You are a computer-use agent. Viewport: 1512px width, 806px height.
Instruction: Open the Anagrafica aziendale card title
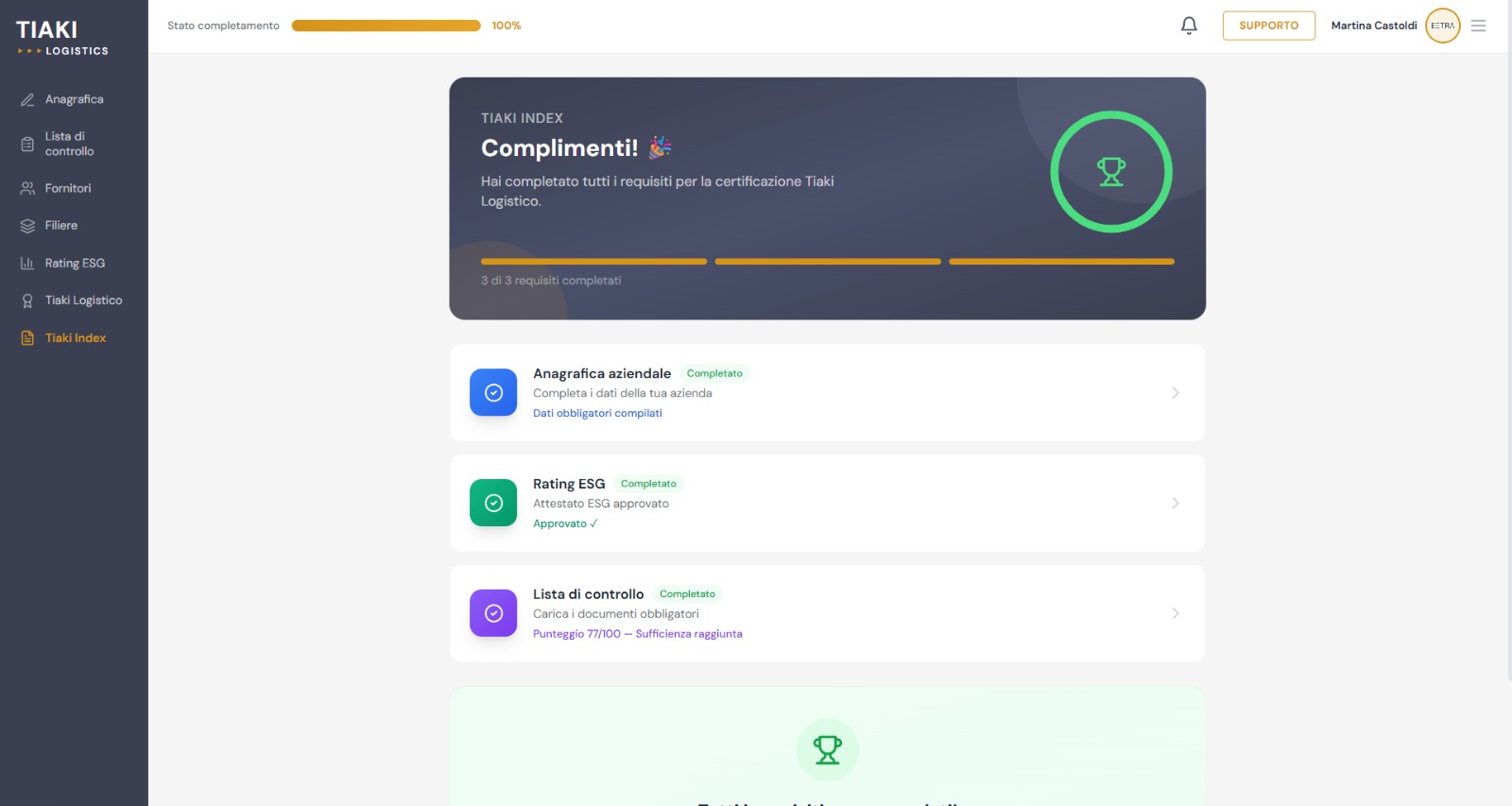point(602,373)
